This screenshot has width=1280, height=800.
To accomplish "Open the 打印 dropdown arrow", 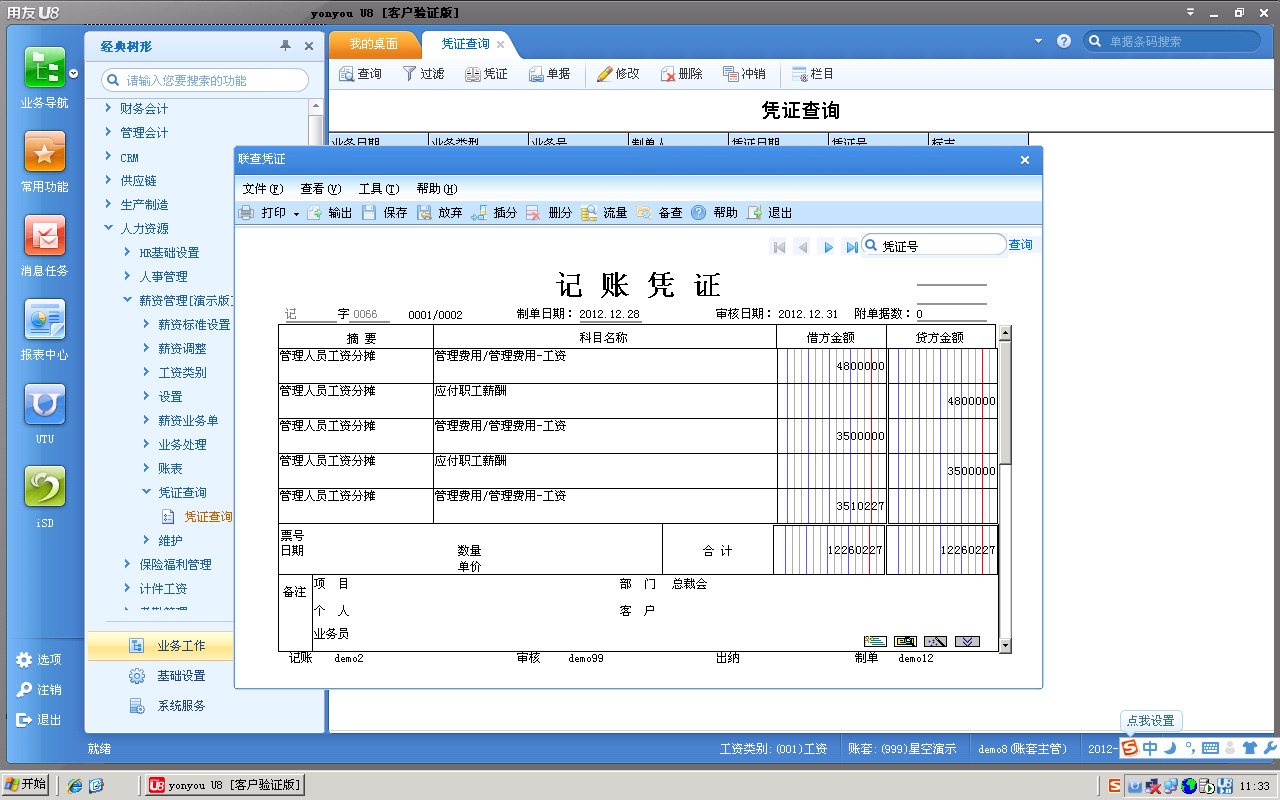I will tap(296, 214).
